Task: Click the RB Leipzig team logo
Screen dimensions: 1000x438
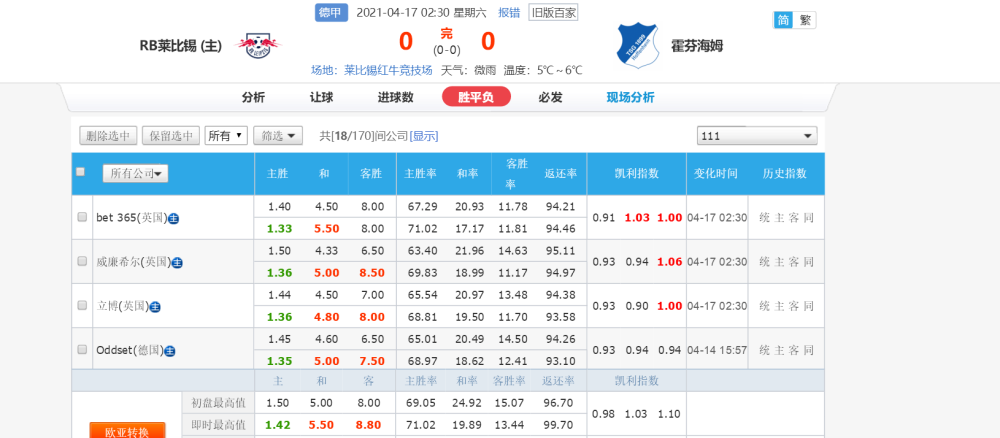Action: tap(258, 45)
